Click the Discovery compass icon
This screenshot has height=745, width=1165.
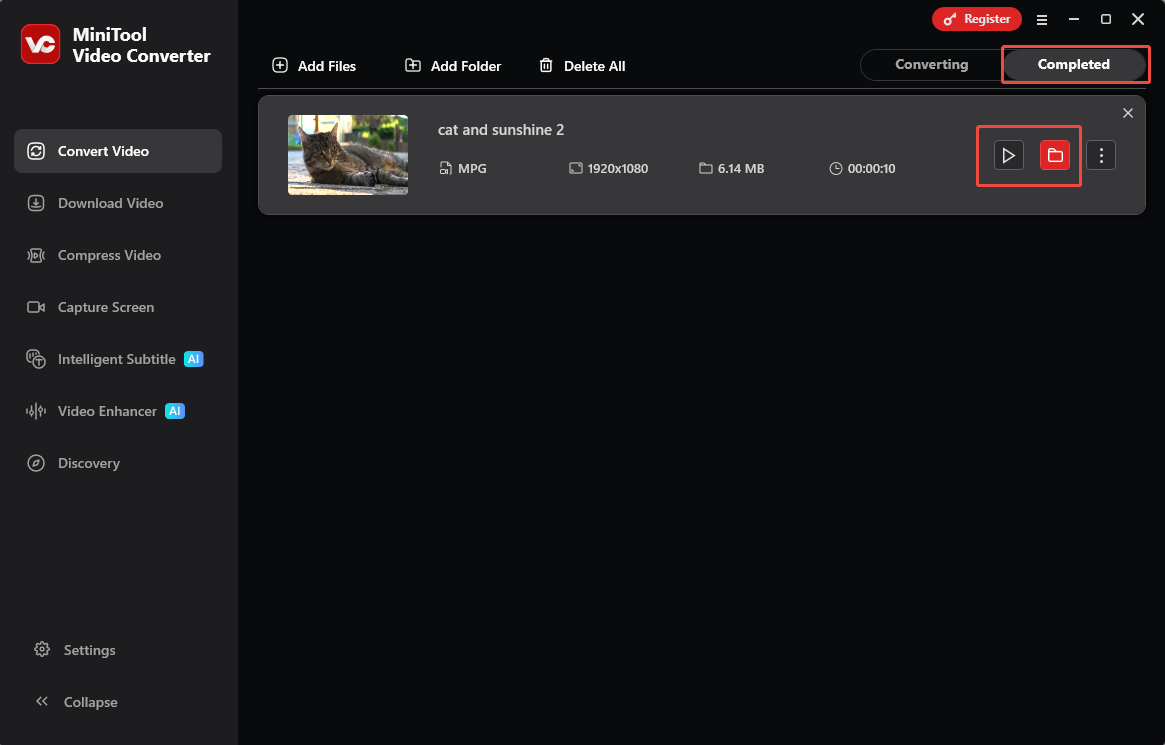click(36, 463)
